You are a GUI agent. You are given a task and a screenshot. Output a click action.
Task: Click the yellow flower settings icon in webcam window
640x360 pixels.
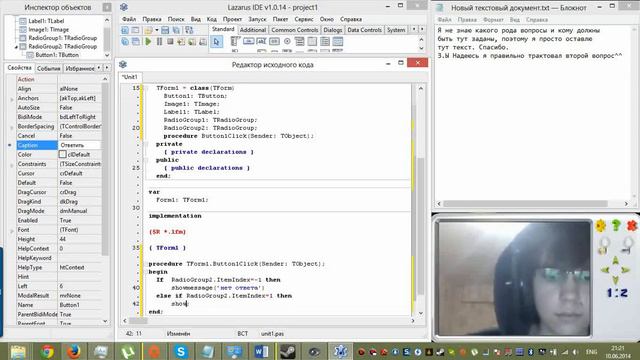[x=601, y=226]
